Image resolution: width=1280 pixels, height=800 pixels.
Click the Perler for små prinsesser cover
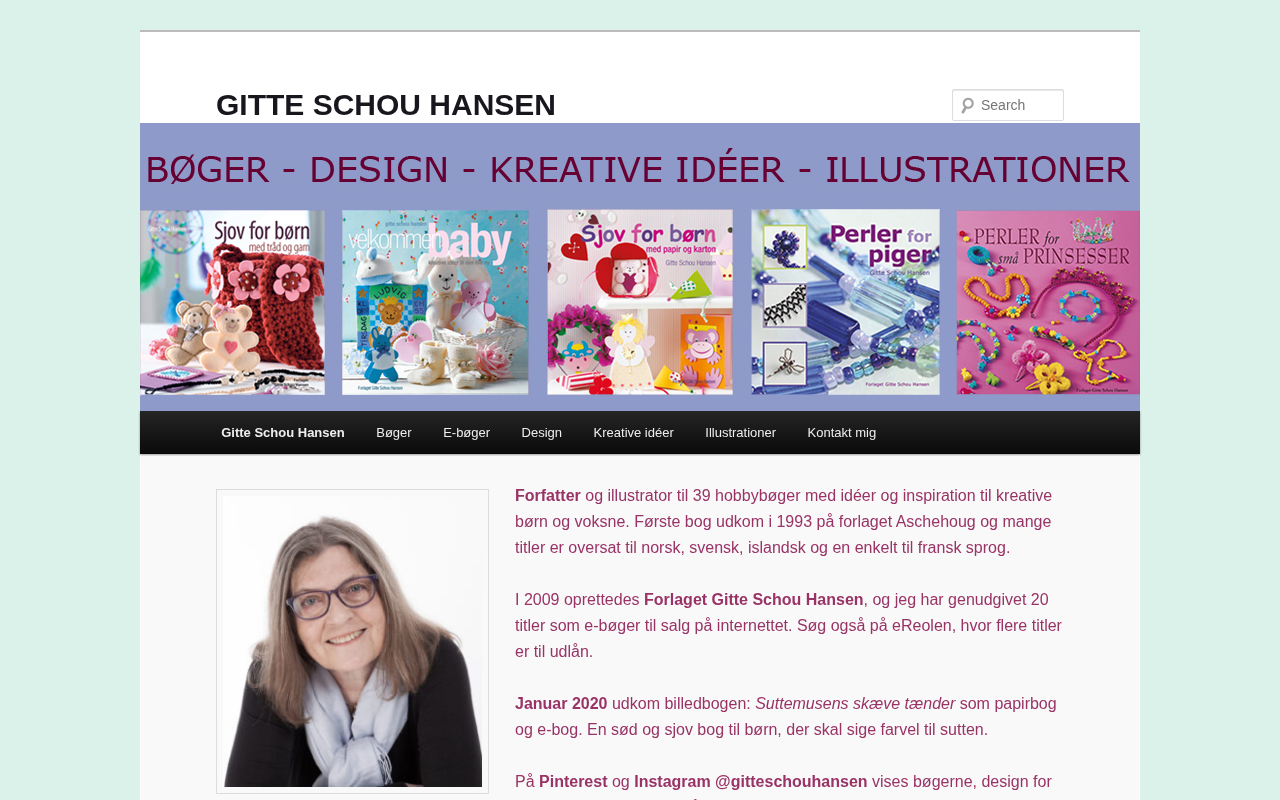click(1048, 302)
